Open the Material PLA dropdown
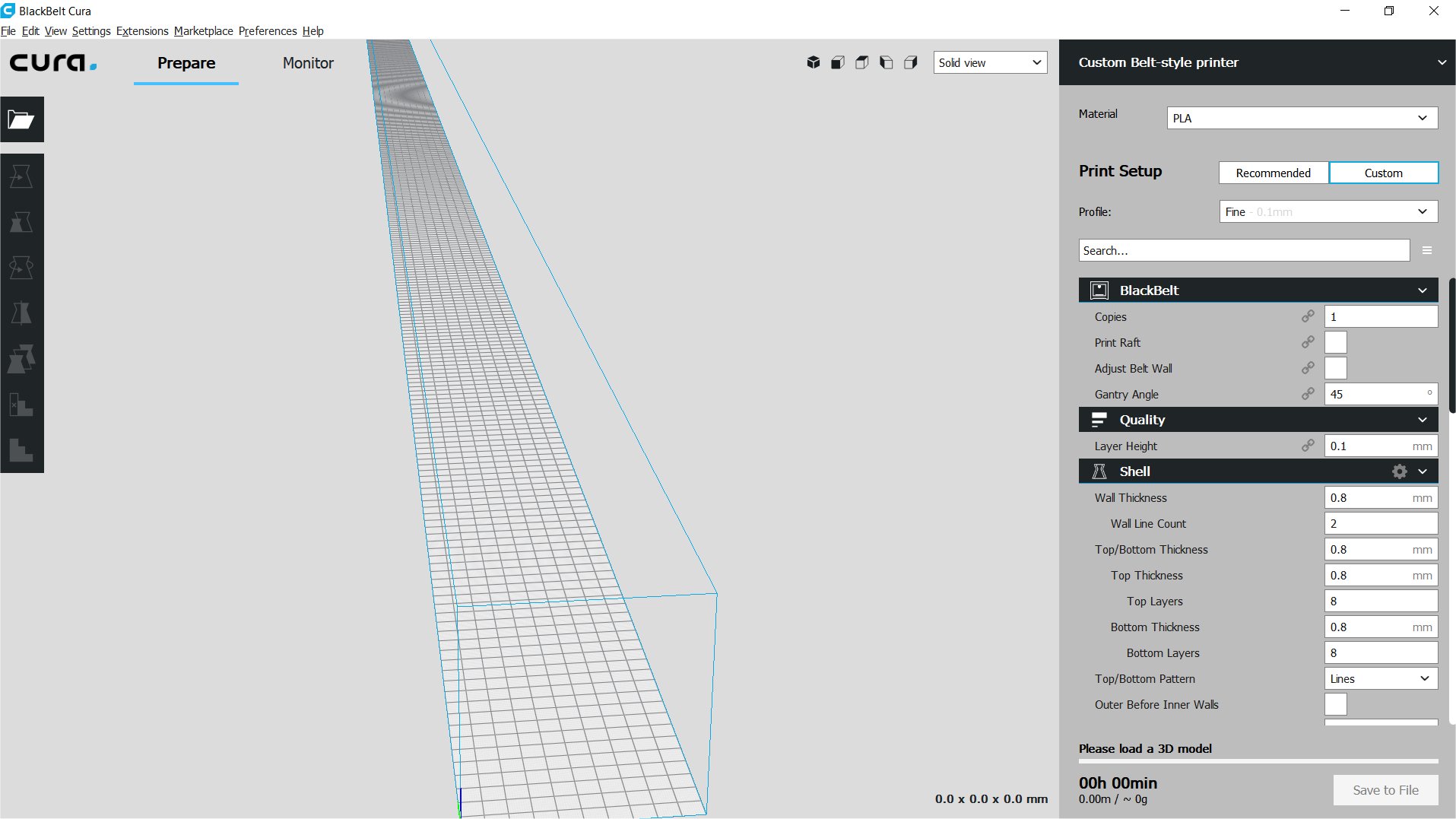1456x819 pixels. tap(1302, 118)
